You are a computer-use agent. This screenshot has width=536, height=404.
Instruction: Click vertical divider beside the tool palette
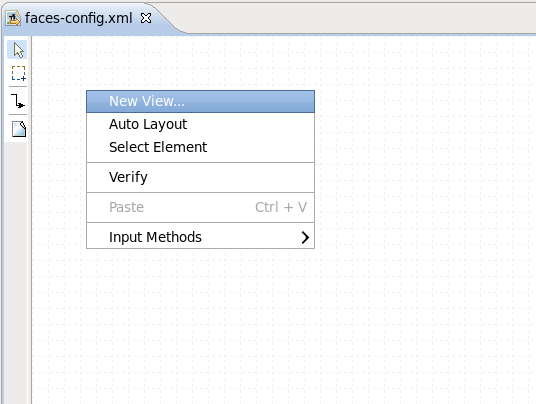tap(30, 219)
